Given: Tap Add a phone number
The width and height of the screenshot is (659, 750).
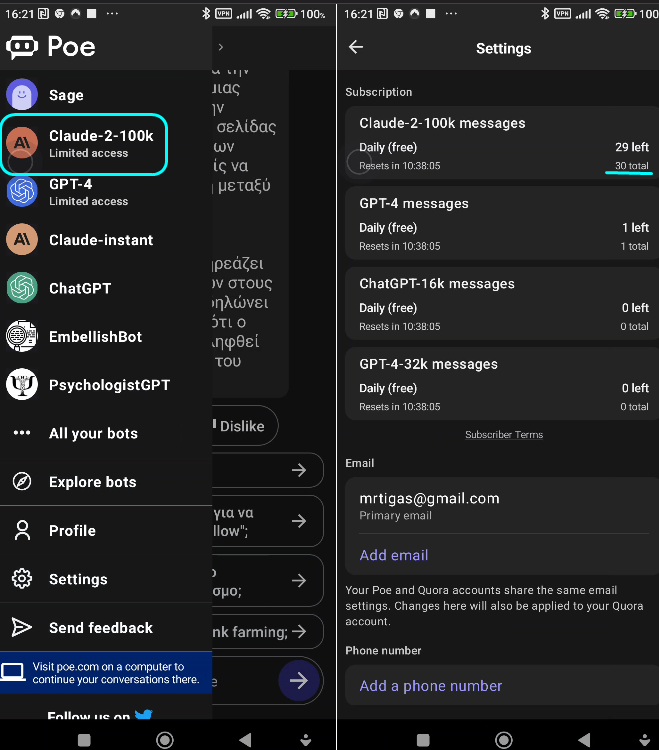Looking at the screenshot, I should click(431, 685).
